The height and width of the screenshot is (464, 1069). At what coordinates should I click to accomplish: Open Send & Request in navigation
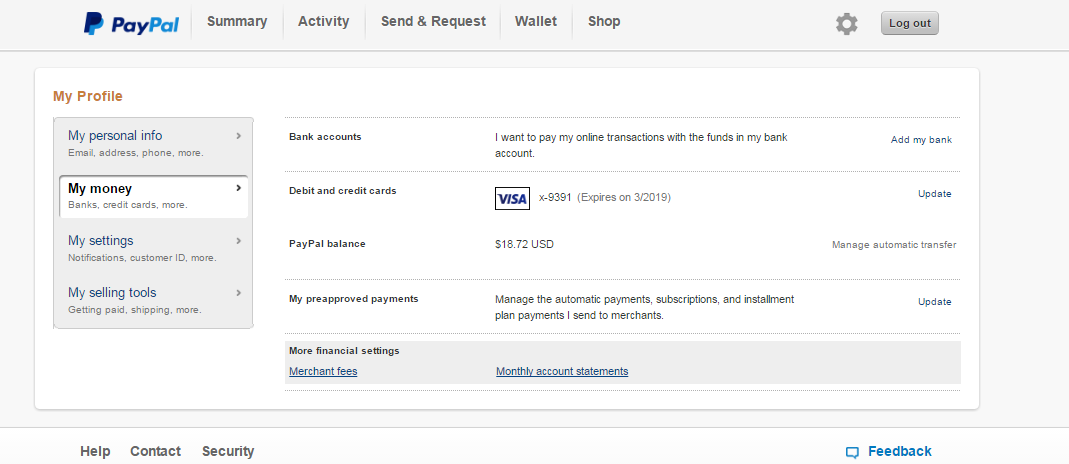pyautogui.click(x=433, y=22)
